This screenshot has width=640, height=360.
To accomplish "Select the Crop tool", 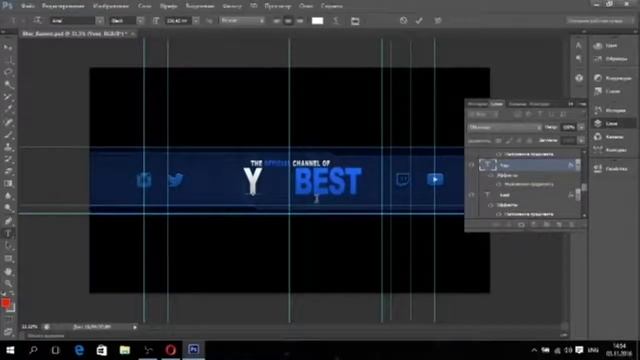I will click(8, 97).
